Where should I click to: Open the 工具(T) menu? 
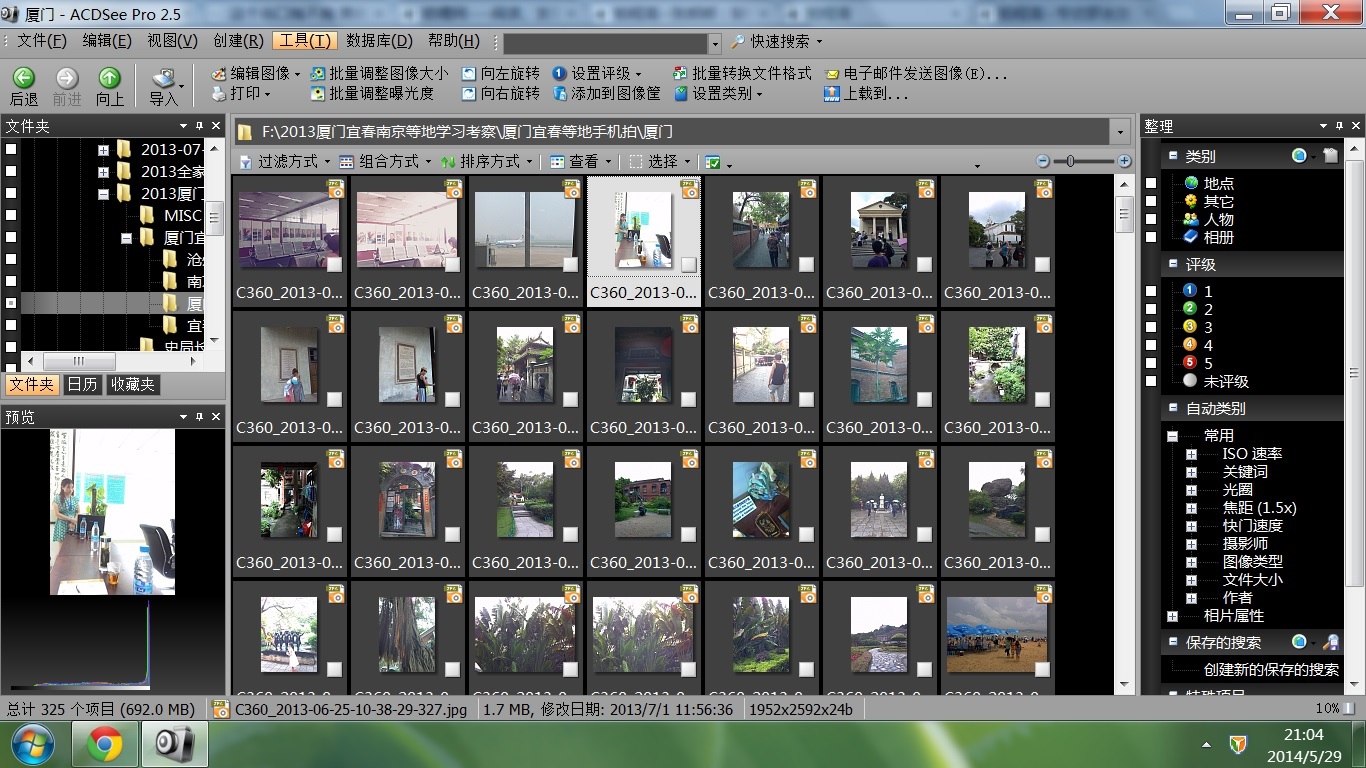pyautogui.click(x=304, y=41)
